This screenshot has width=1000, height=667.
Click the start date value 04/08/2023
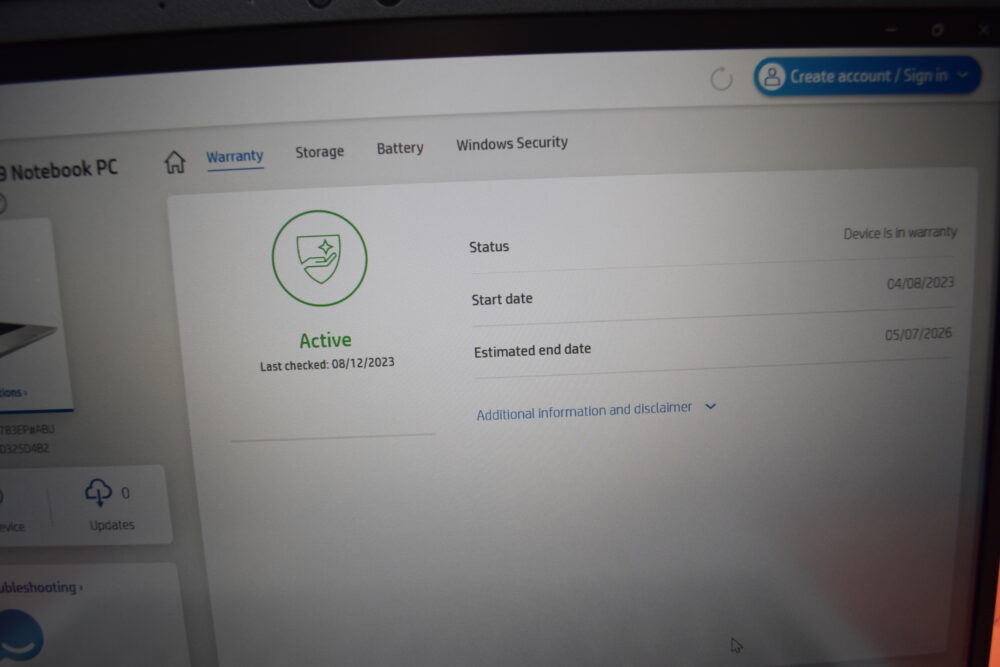920,283
